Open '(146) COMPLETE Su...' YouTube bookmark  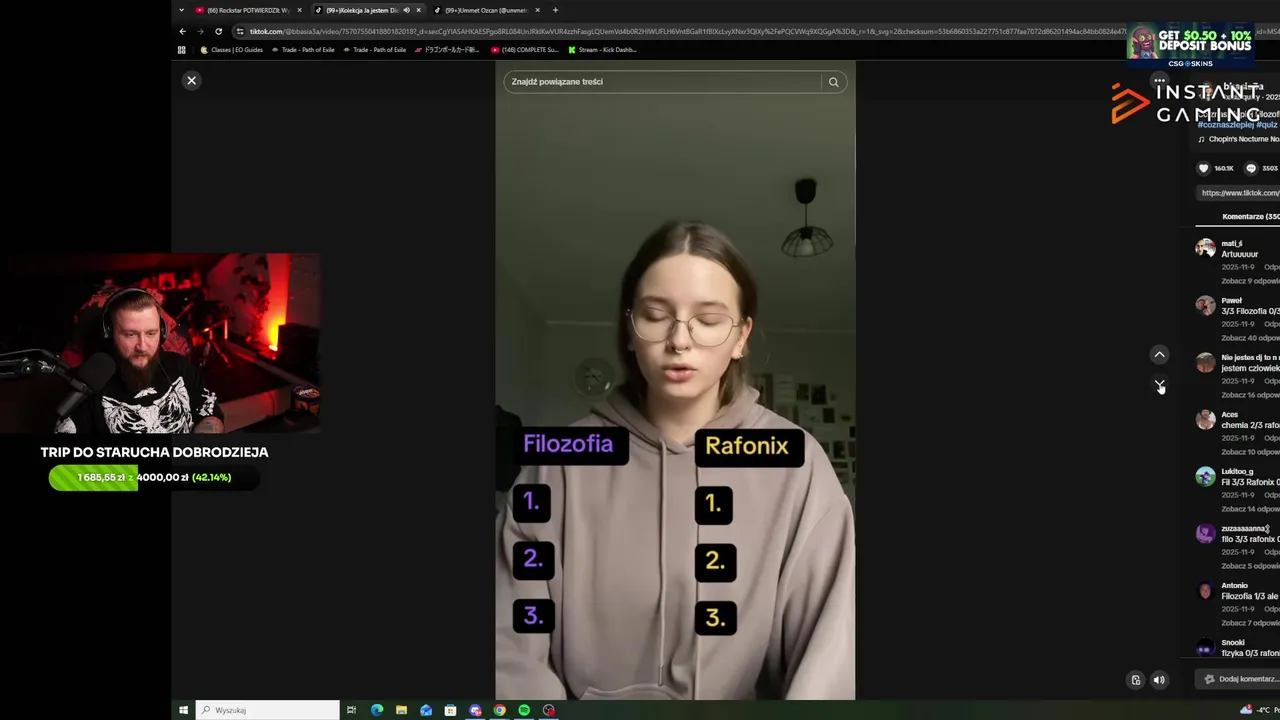pos(524,49)
